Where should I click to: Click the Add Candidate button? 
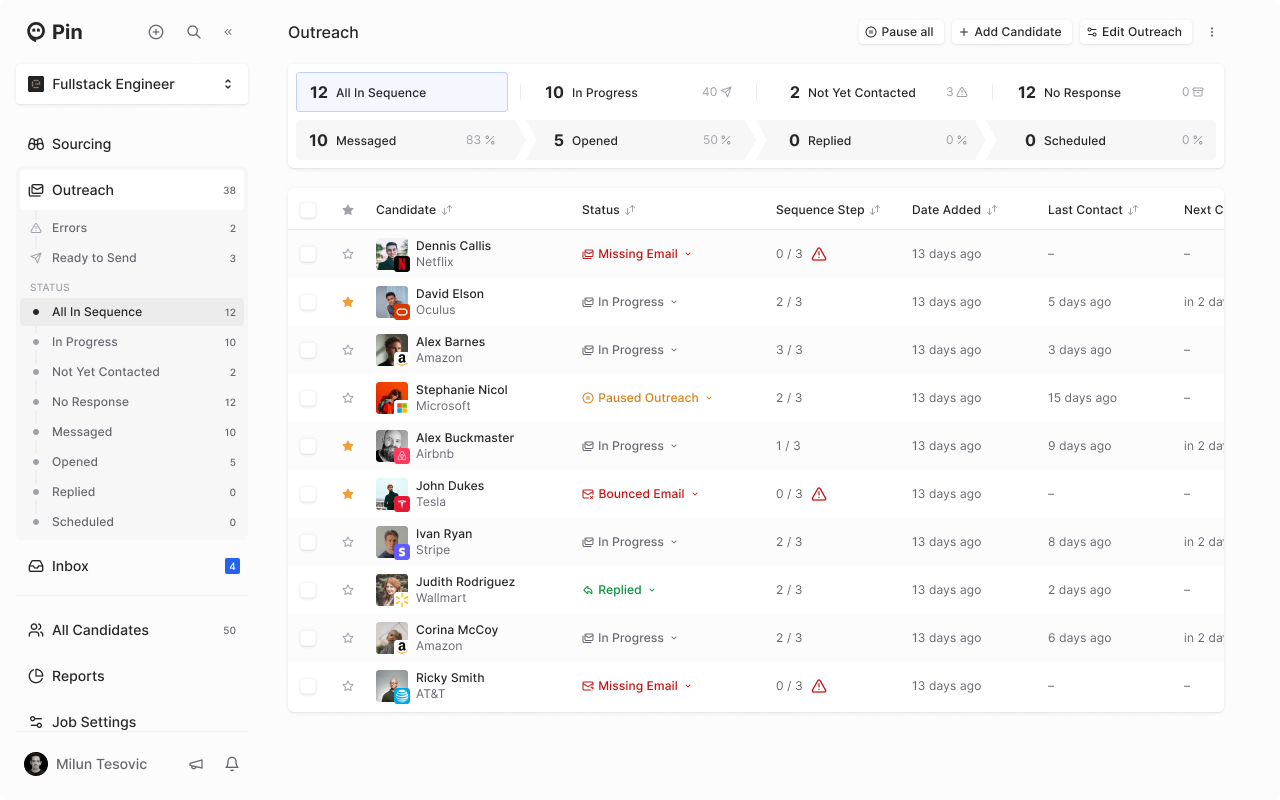coord(1011,32)
